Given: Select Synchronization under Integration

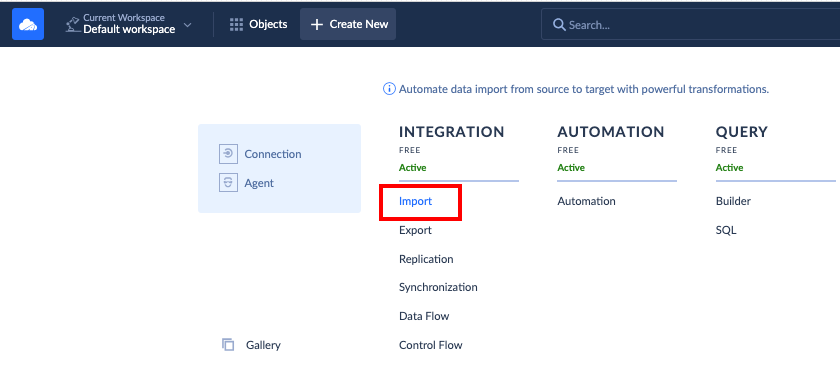Looking at the screenshot, I should (x=438, y=287).
